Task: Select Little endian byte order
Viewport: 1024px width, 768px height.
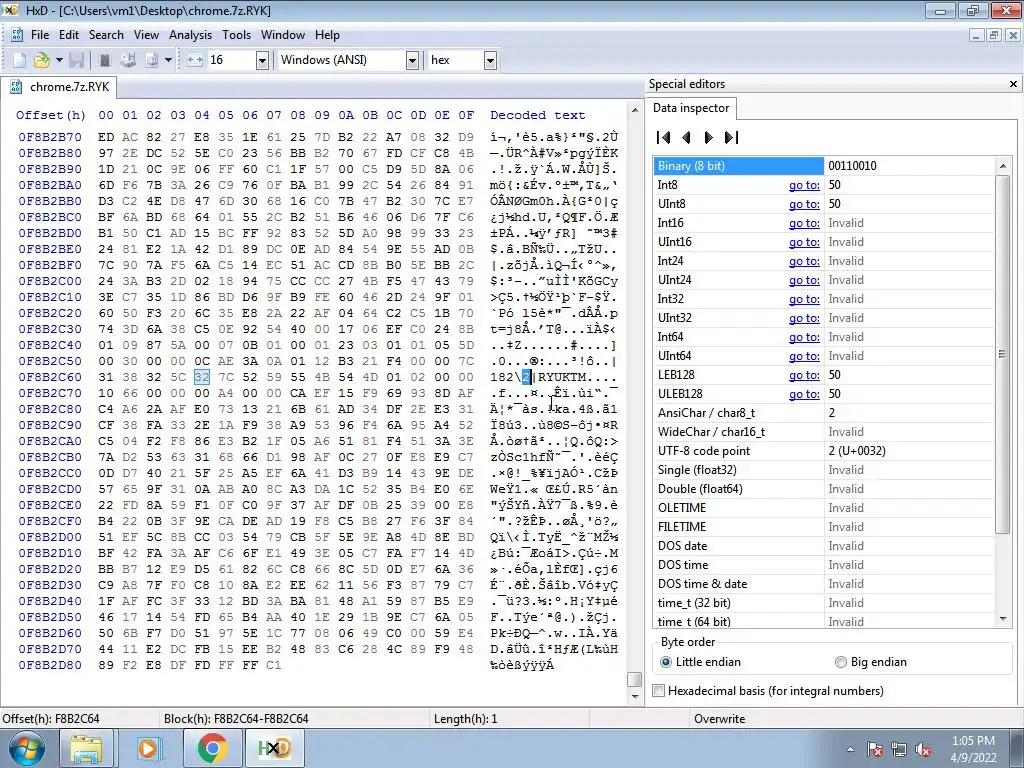Action: click(701, 662)
